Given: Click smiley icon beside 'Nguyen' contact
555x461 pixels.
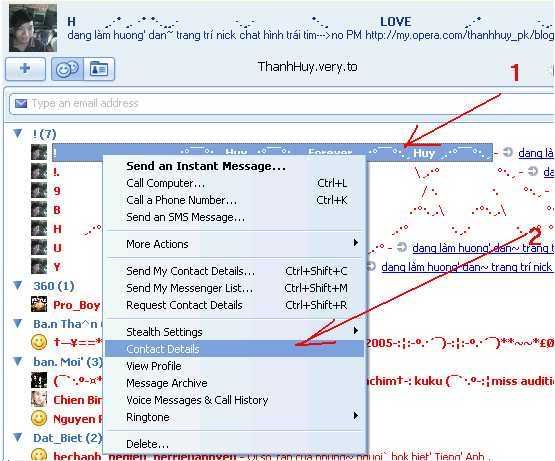Looking at the screenshot, I should 39,419.
